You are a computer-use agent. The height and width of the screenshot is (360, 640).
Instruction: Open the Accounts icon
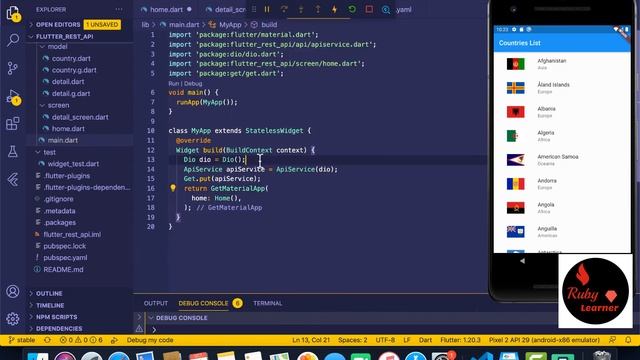pyautogui.click(x=13, y=291)
